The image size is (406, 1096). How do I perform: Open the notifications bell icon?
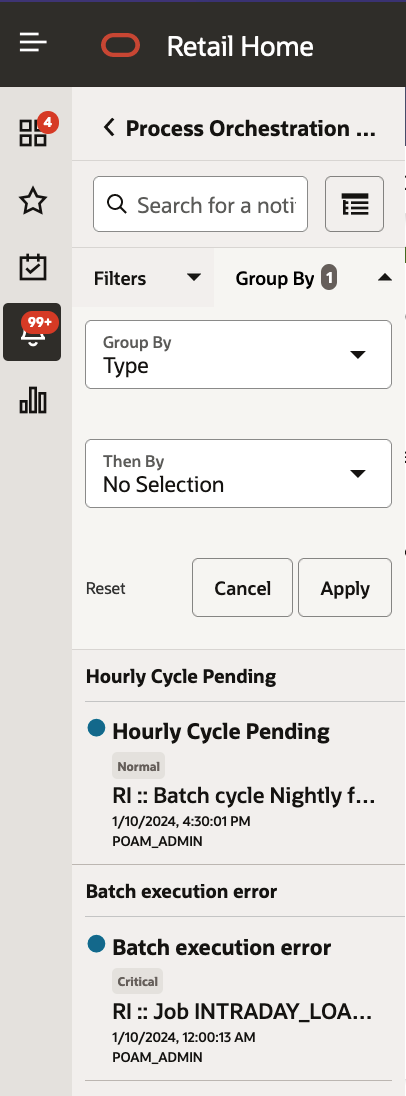(32, 332)
